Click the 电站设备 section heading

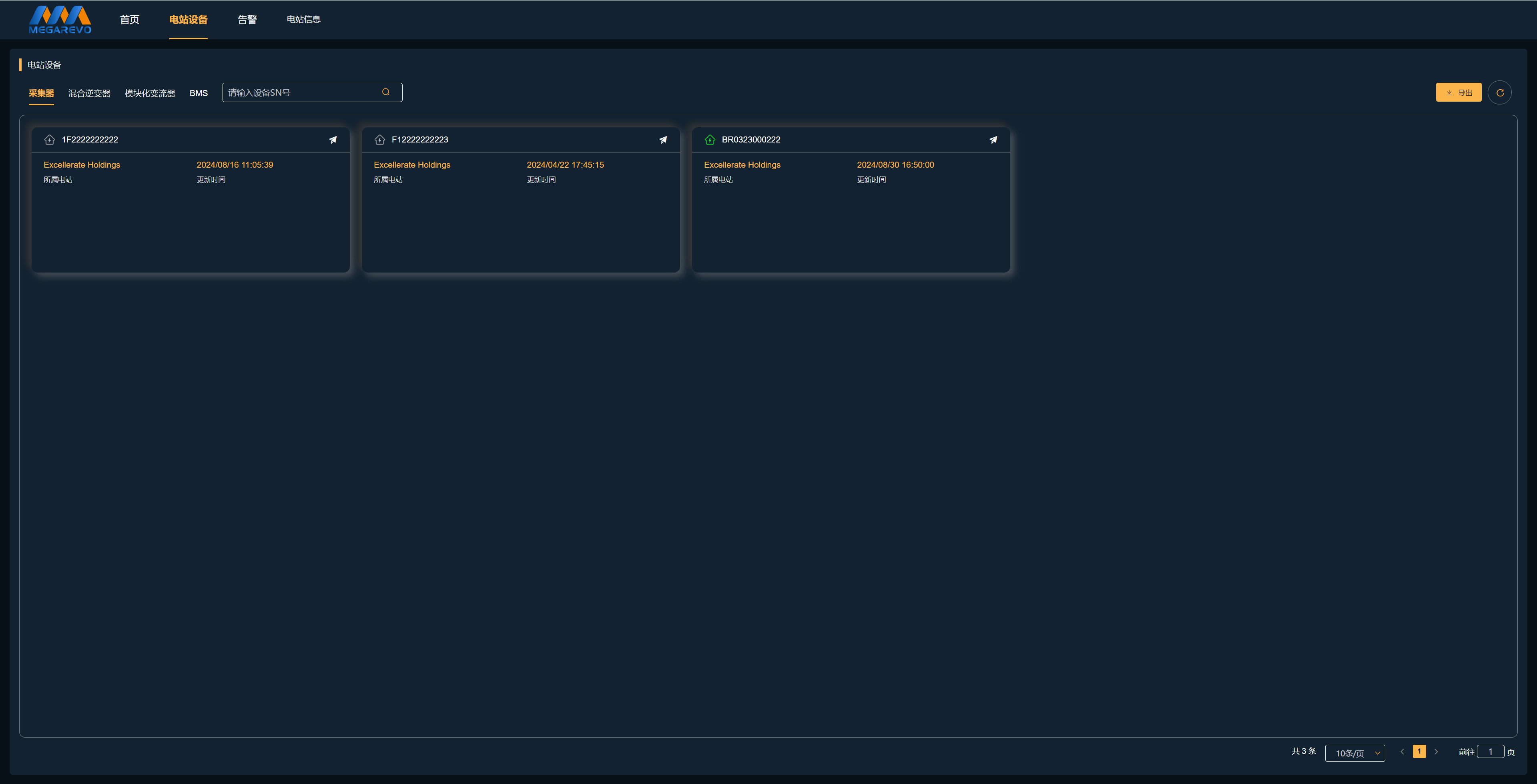click(x=44, y=65)
